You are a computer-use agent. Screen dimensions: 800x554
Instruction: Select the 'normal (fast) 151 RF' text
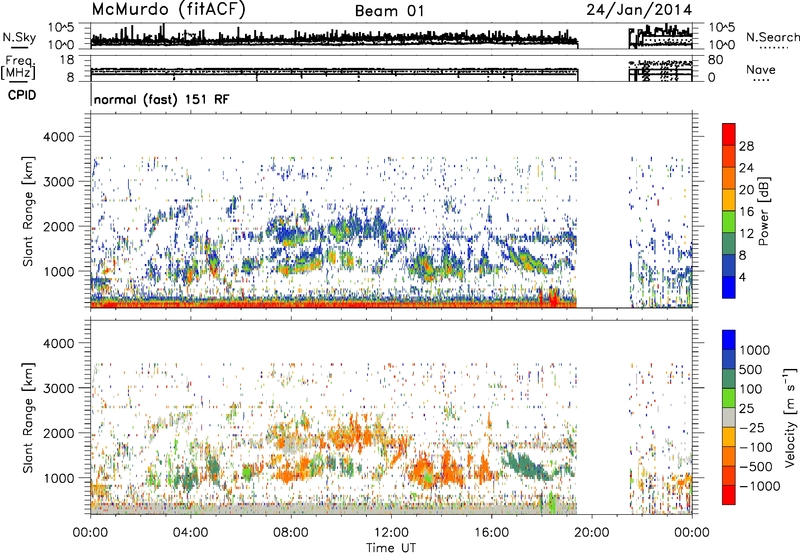coord(162,99)
